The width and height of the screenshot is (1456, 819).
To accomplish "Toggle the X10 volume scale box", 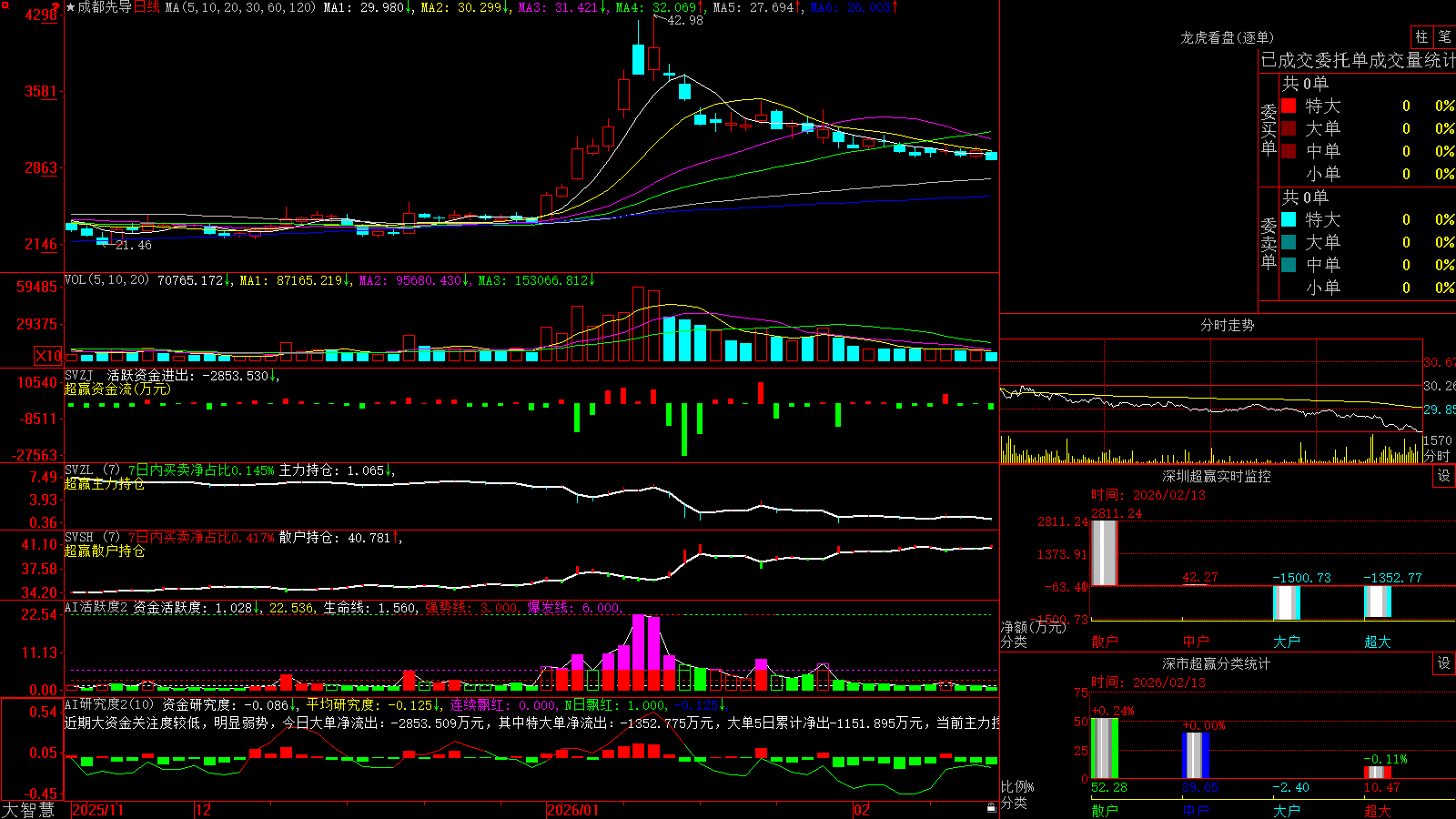I will (x=48, y=356).
